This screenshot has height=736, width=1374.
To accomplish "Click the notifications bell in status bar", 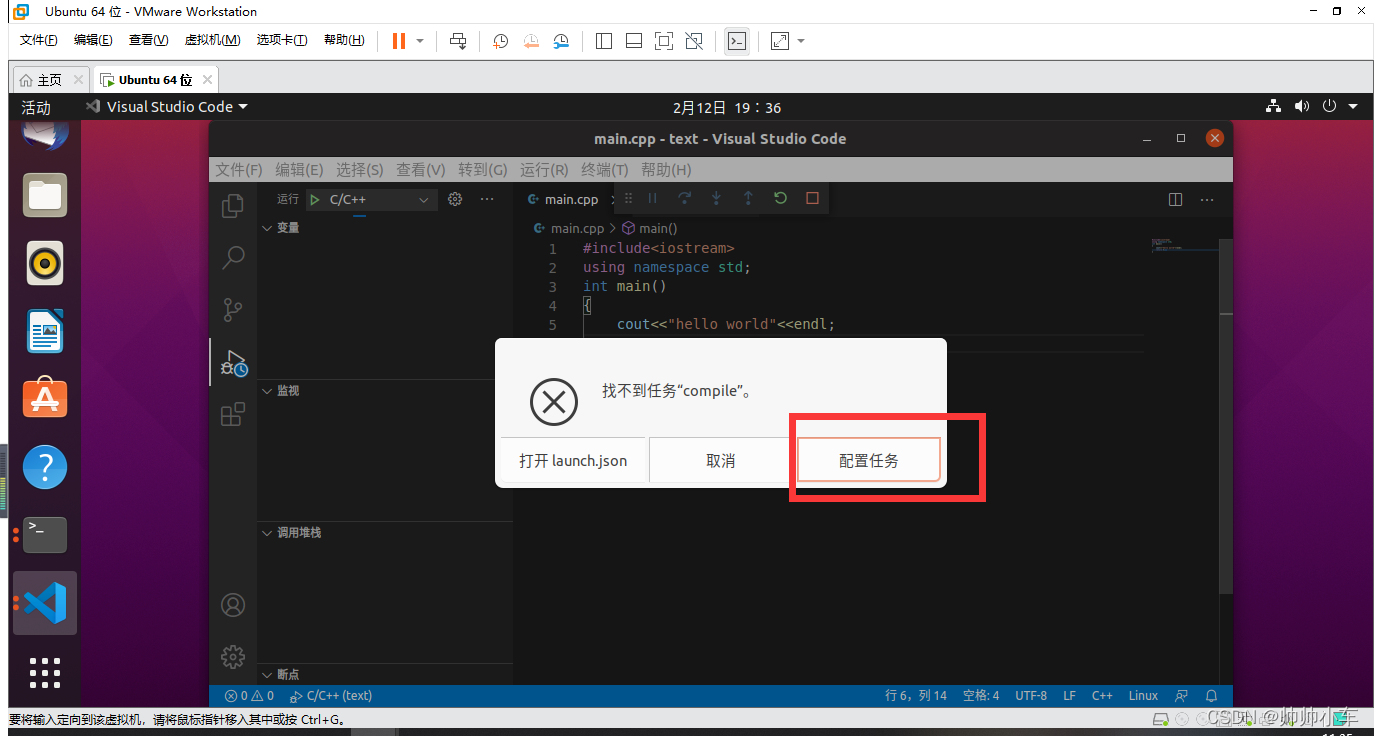I will 1212,696.
